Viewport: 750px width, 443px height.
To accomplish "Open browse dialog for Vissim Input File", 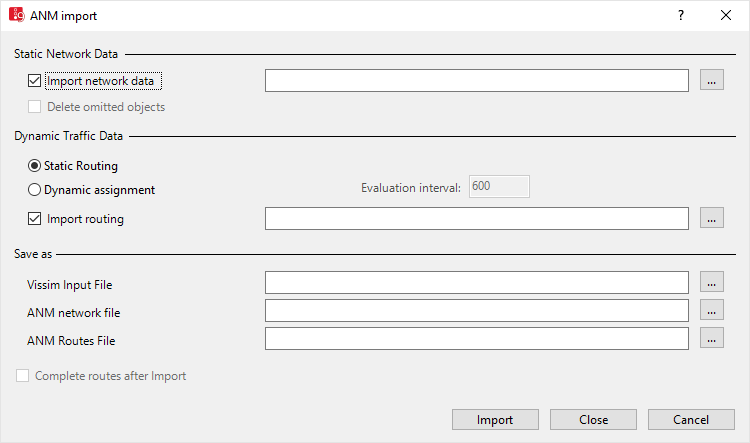I will (711, 284).
